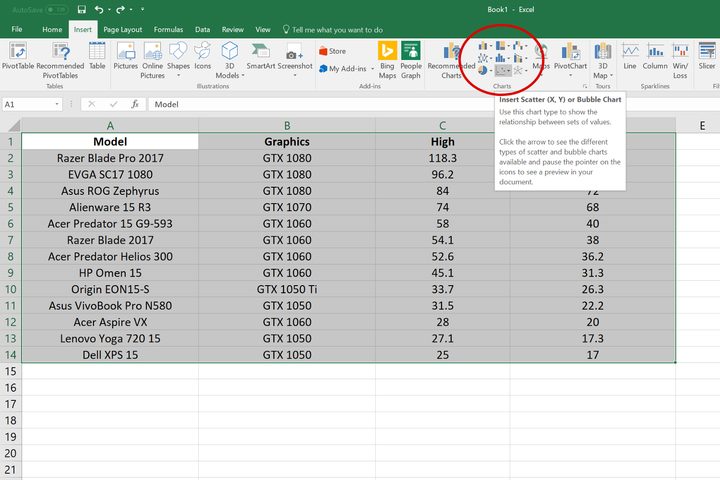Screen dimensions: 720x480
Task: Expand the undo history dropdown arrow
Action: tap(109, 10)
